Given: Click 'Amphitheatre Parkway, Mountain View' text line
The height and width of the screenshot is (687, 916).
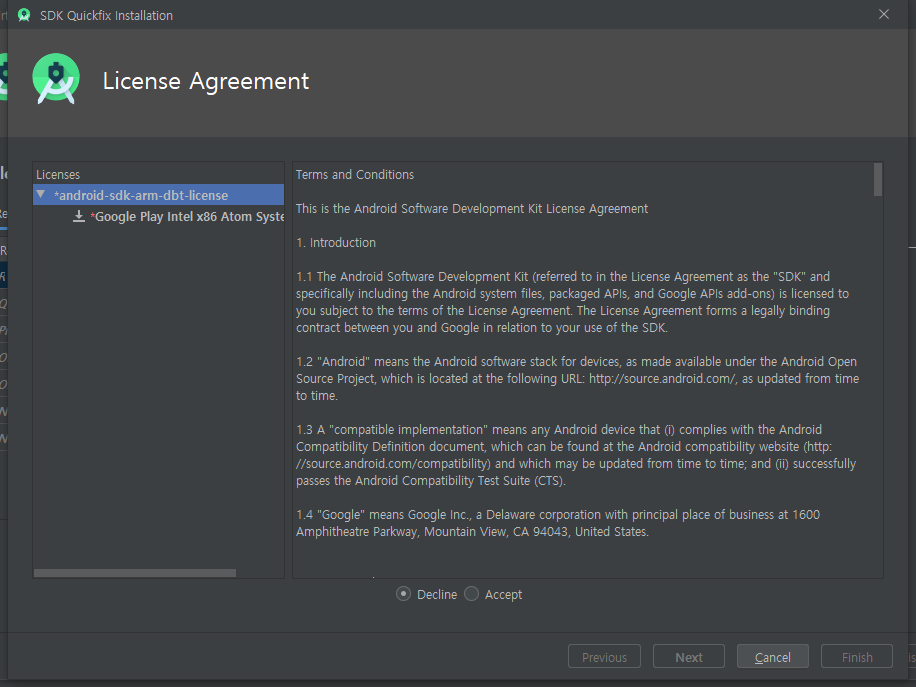Looking at the screenshot, I should (x=472, y=532).
